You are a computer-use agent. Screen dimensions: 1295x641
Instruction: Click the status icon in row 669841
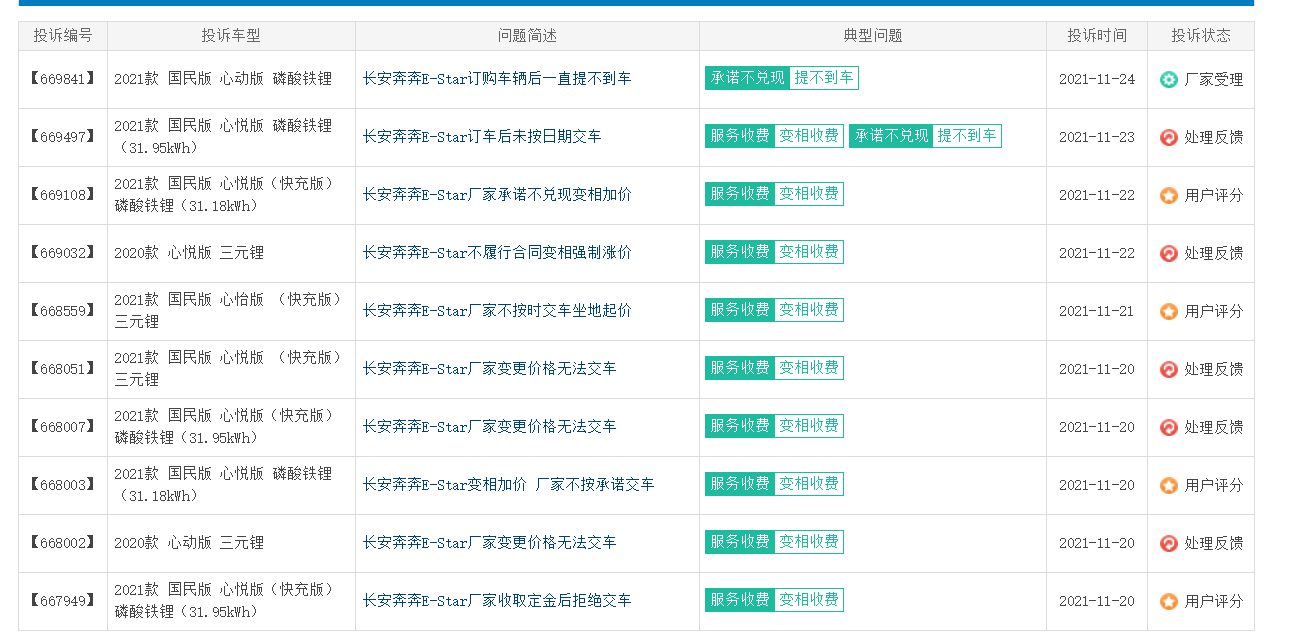[1168, 79]
